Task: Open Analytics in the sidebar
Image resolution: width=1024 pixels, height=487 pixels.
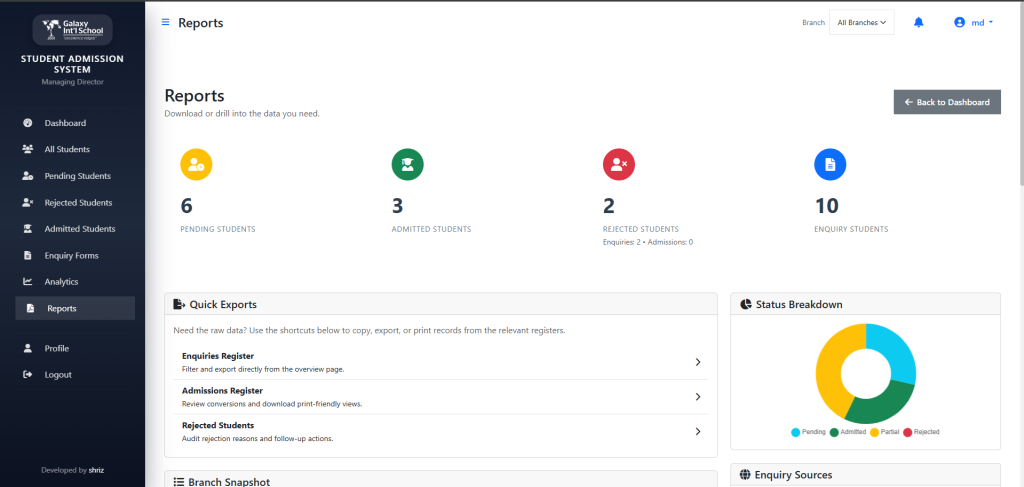Action: 61,282
